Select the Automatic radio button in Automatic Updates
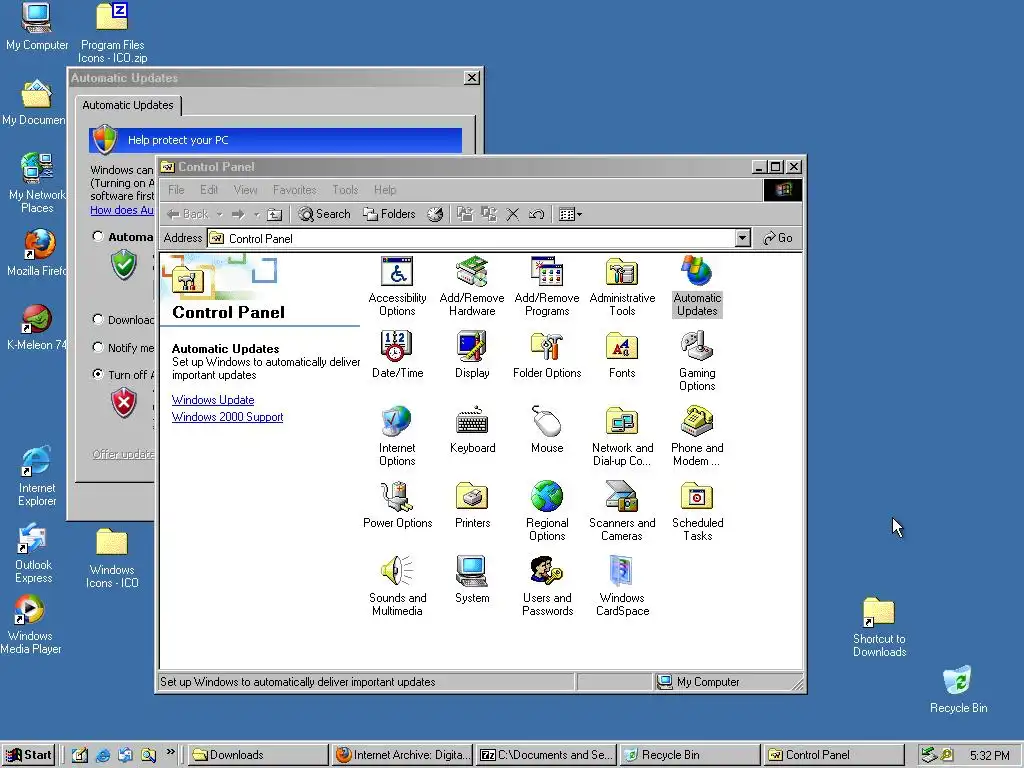The image size is (1024, 768). click(x=98, y=236)
